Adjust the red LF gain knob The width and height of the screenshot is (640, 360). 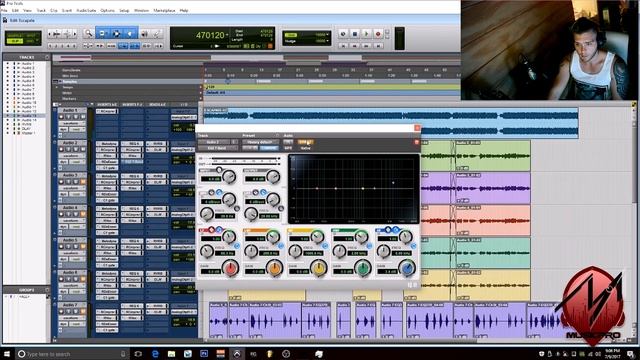coord(231,268)
